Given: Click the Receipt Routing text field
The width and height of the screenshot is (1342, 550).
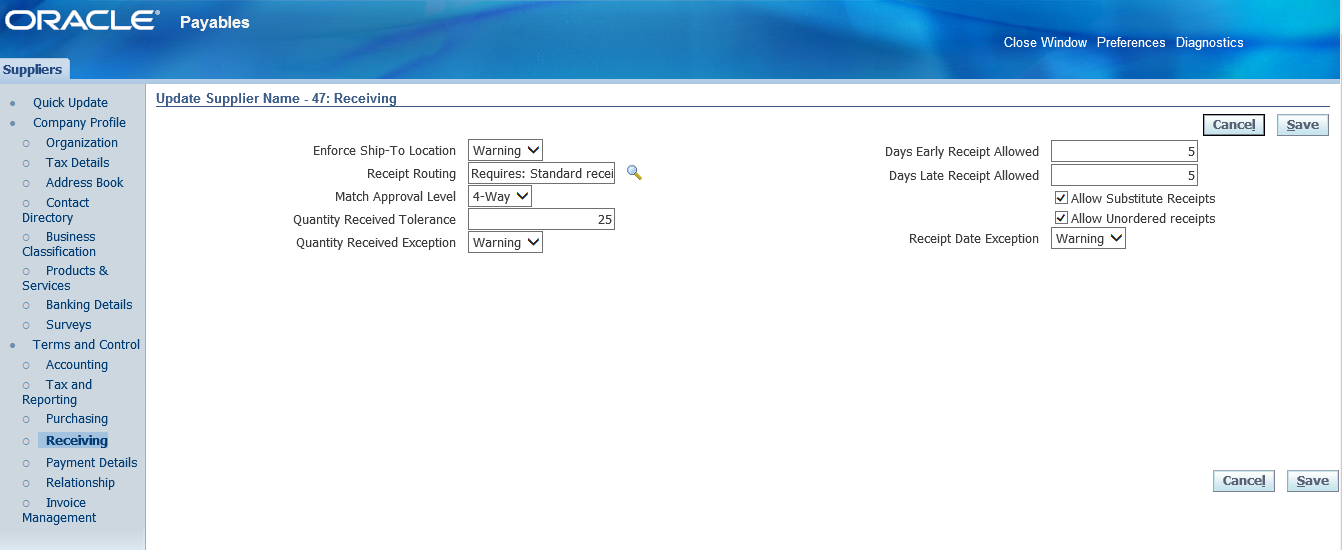Looking at the screenshot, I should click(x=541, y=173).
